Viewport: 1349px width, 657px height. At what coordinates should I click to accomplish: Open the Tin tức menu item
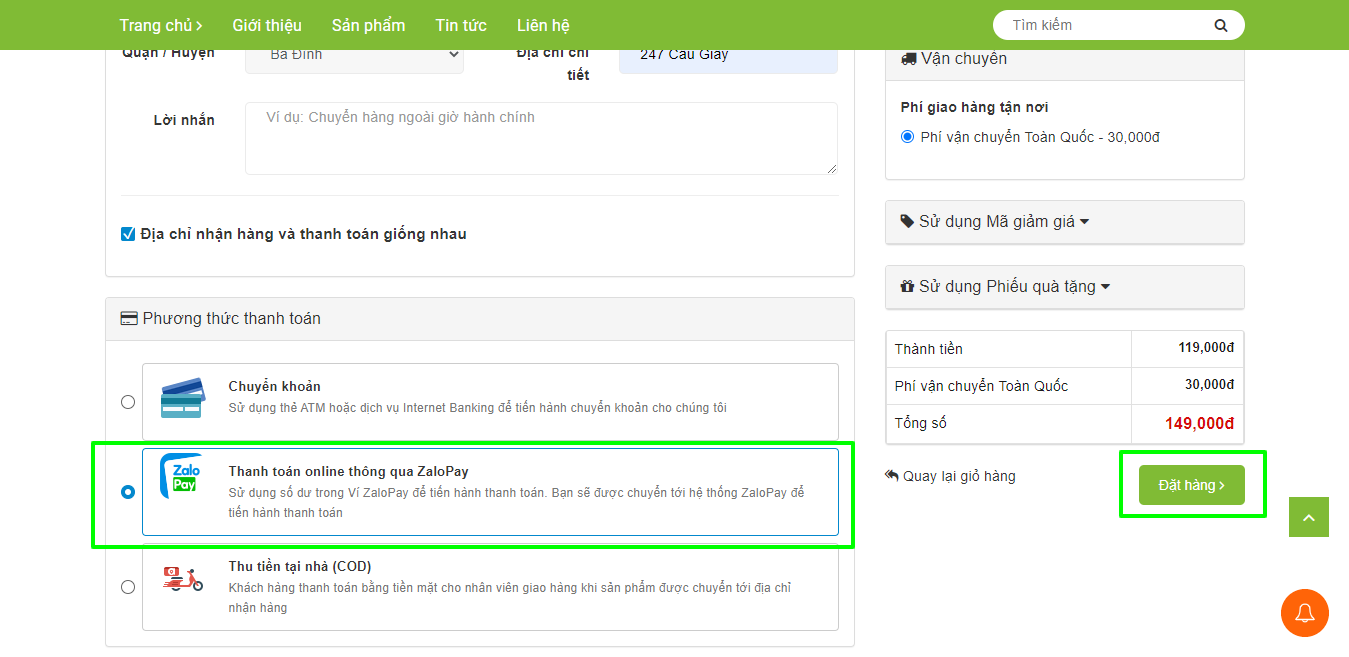click(461, 25)
